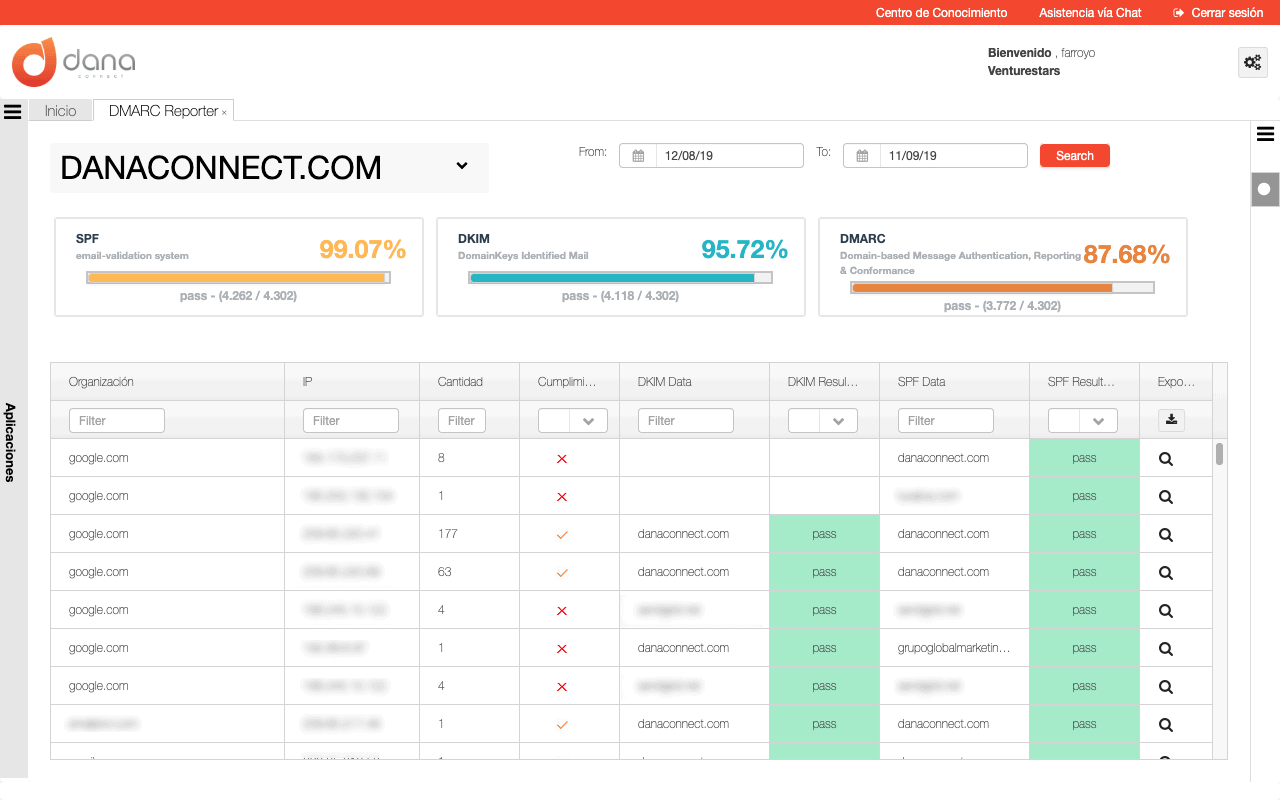
Task: Click magnifier icon for google.com row with Cantidad 8
Action: pos(1165,459)
